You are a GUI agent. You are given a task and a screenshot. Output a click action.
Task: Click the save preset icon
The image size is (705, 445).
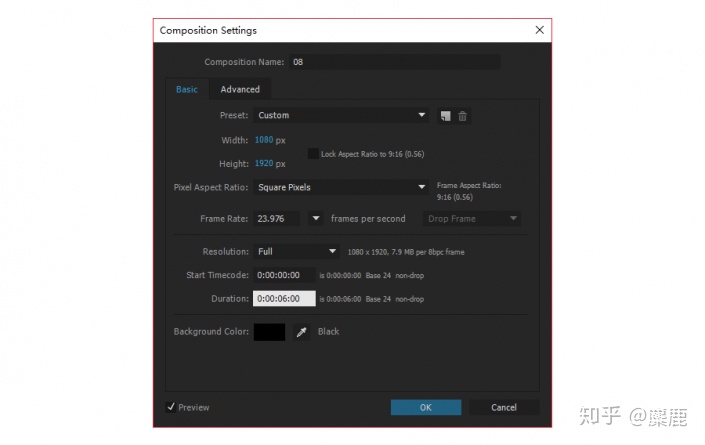[x=446, y=116]
